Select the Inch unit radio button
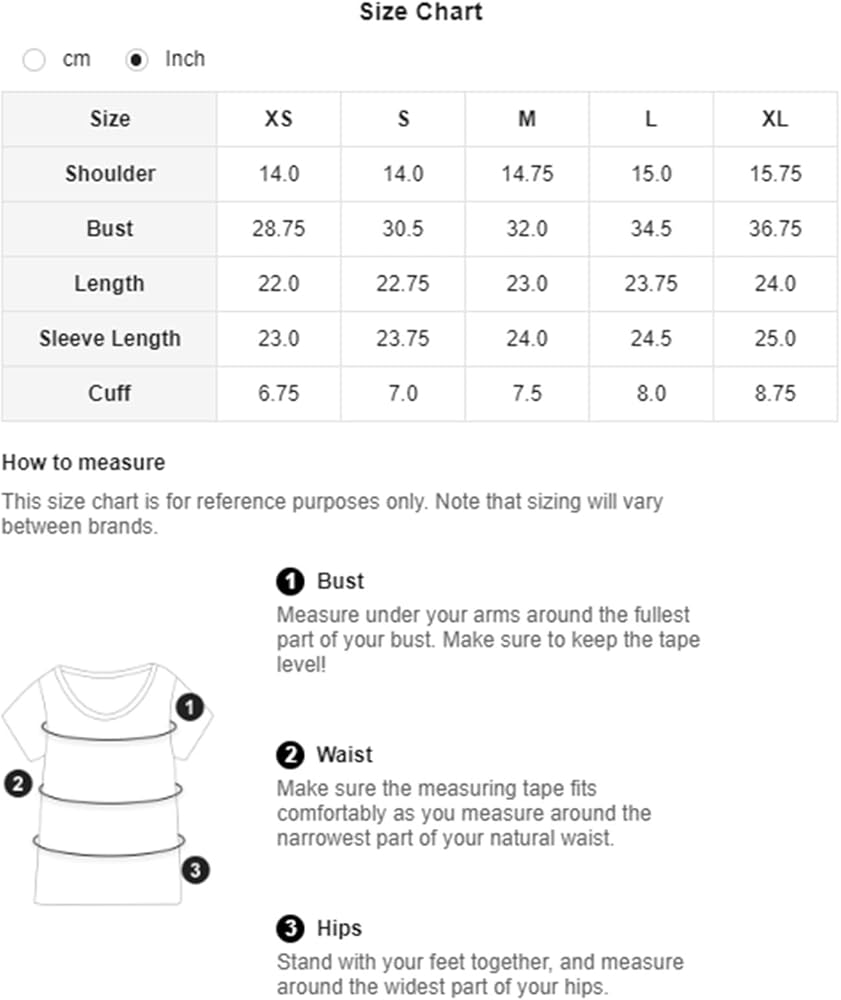 [137, 60]
